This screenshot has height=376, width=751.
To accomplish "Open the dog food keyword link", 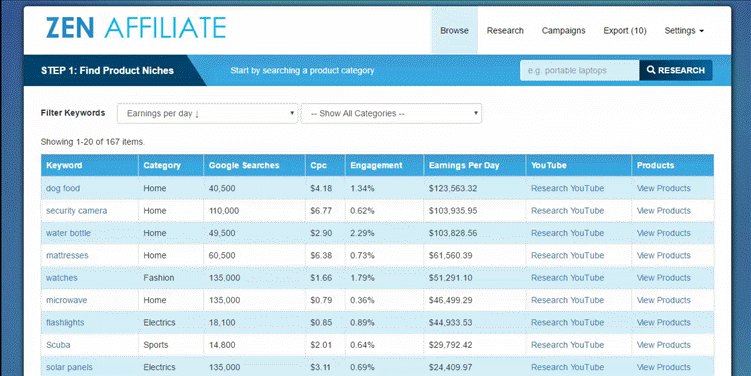I will (63, 188).
